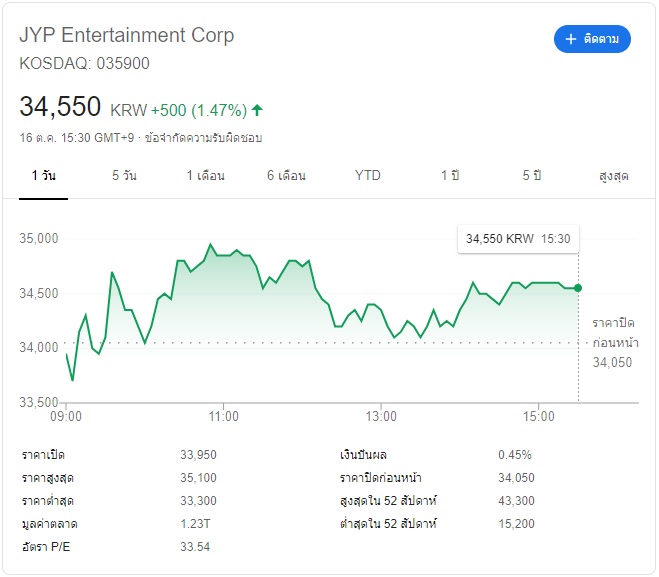Click the ติดตาม follow button
Screen dimensions: 659x577
pyautogui.click(x=592, y=39)
